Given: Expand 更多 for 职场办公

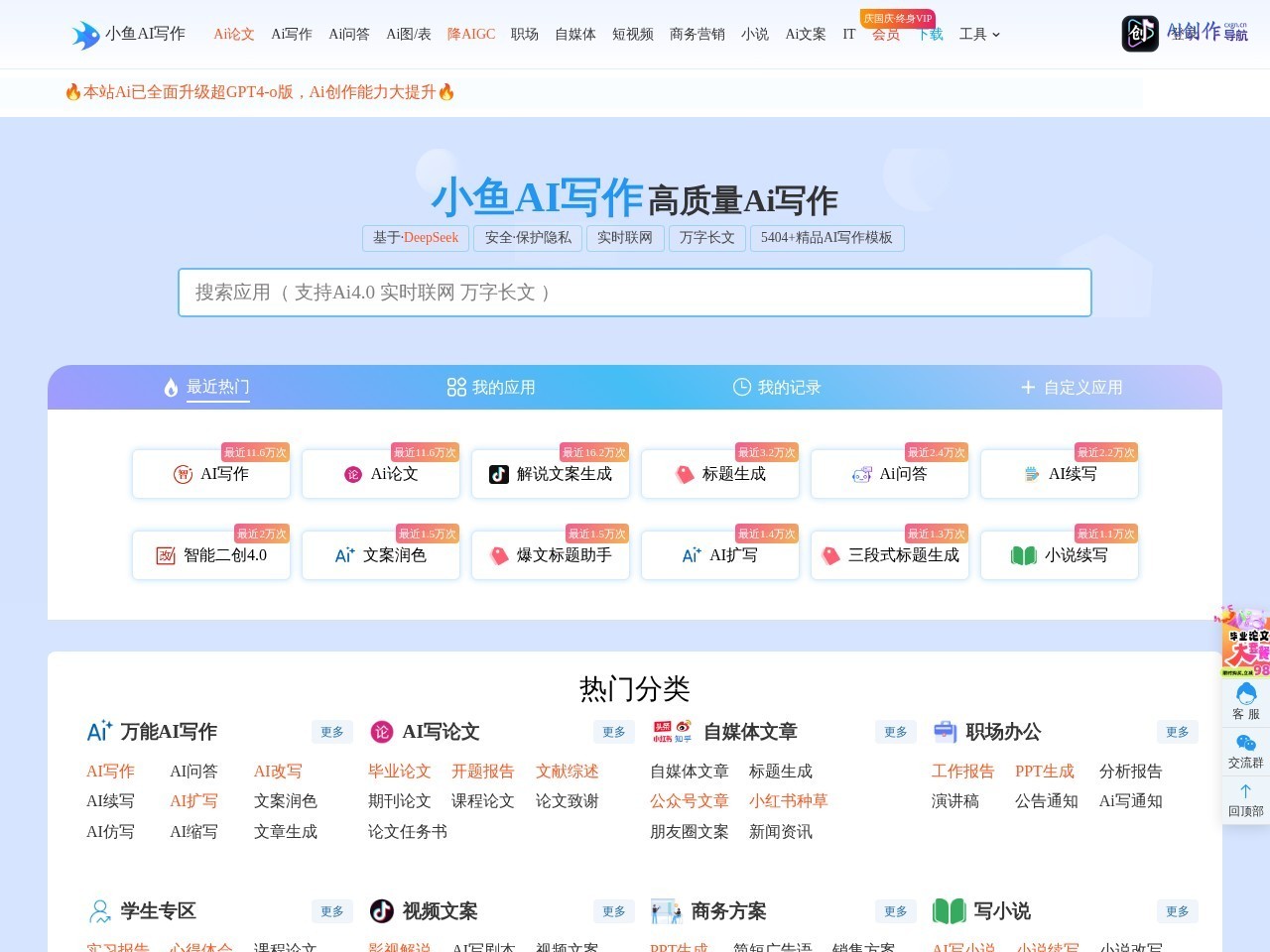Looking at the screenshot, I should point(1178,732).
